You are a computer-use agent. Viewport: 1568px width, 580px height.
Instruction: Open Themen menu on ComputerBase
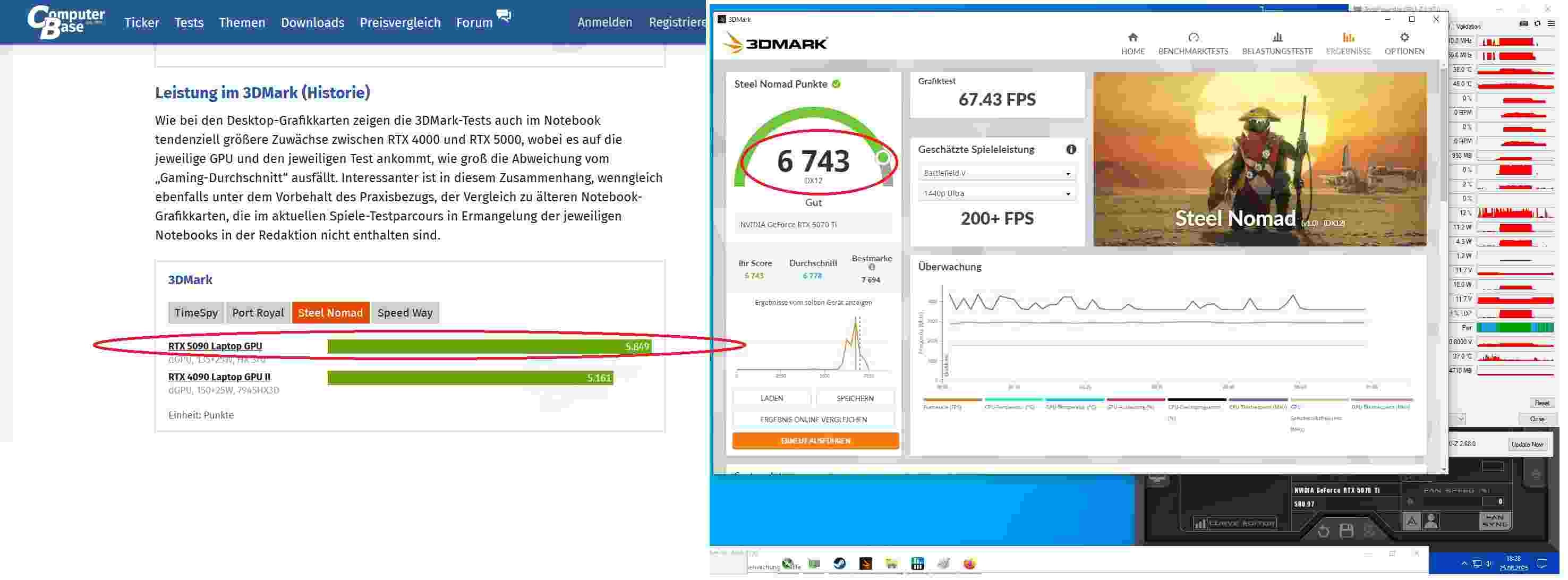coord(242,22)
